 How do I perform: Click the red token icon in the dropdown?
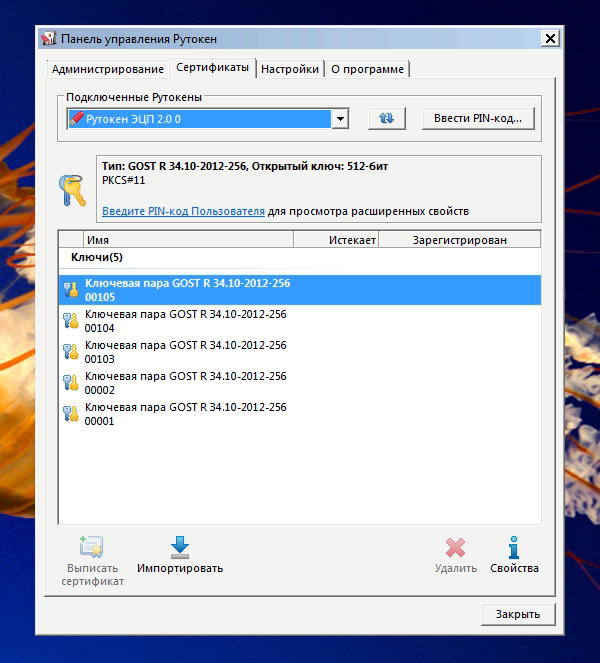[77, 118]
